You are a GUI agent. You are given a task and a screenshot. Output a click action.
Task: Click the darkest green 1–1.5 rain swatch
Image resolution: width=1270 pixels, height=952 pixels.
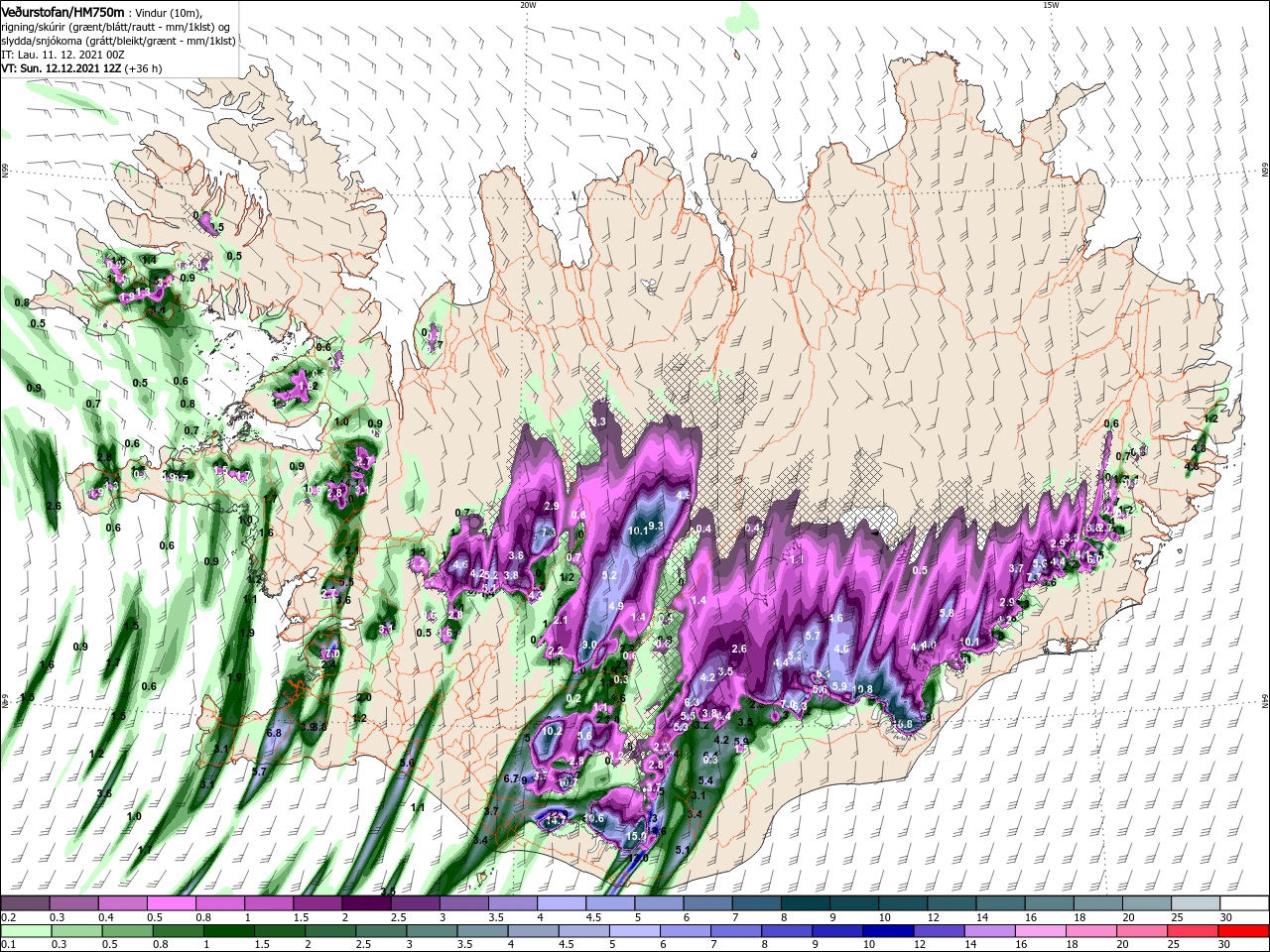227,931
